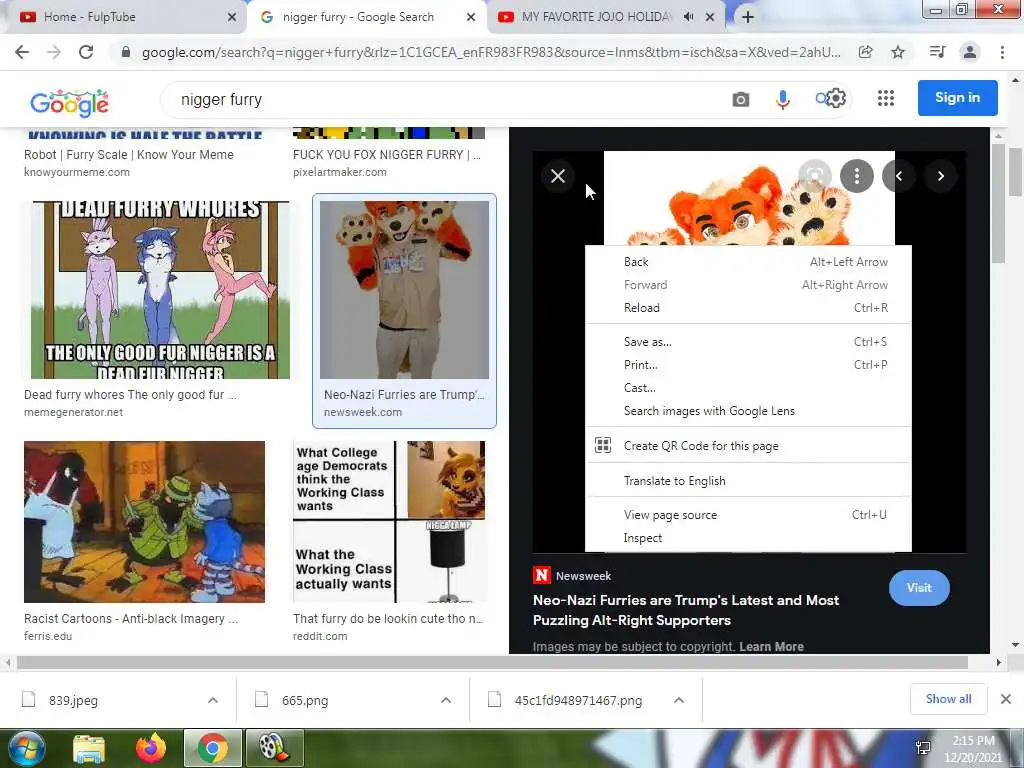The image size is (1024, 768).
Task: Click the Learn More copyright link
Action: point(771,647)
